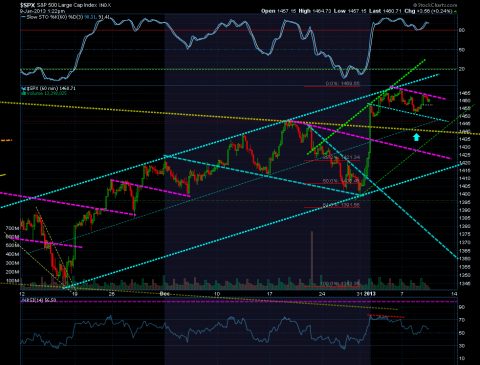
Task: Click the 100M volume axis label
Action: 12,281
